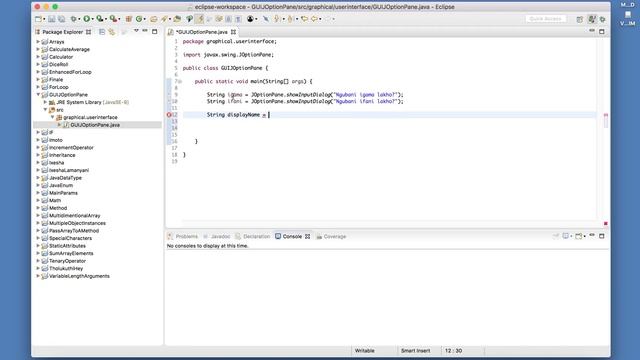Collapse main method fold marker at line 7
Screen dimensions: 640x360
click(180, 82)
